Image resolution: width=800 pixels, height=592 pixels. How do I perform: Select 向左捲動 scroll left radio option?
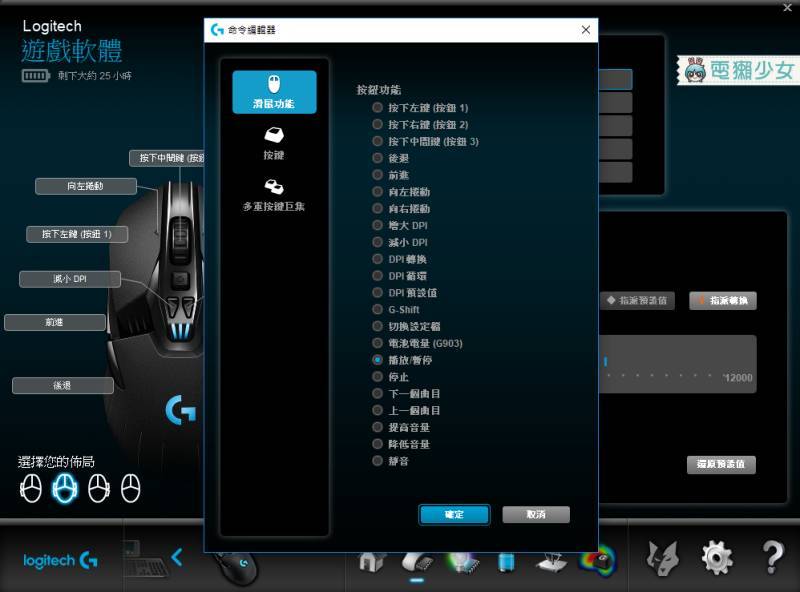point(377,192)
